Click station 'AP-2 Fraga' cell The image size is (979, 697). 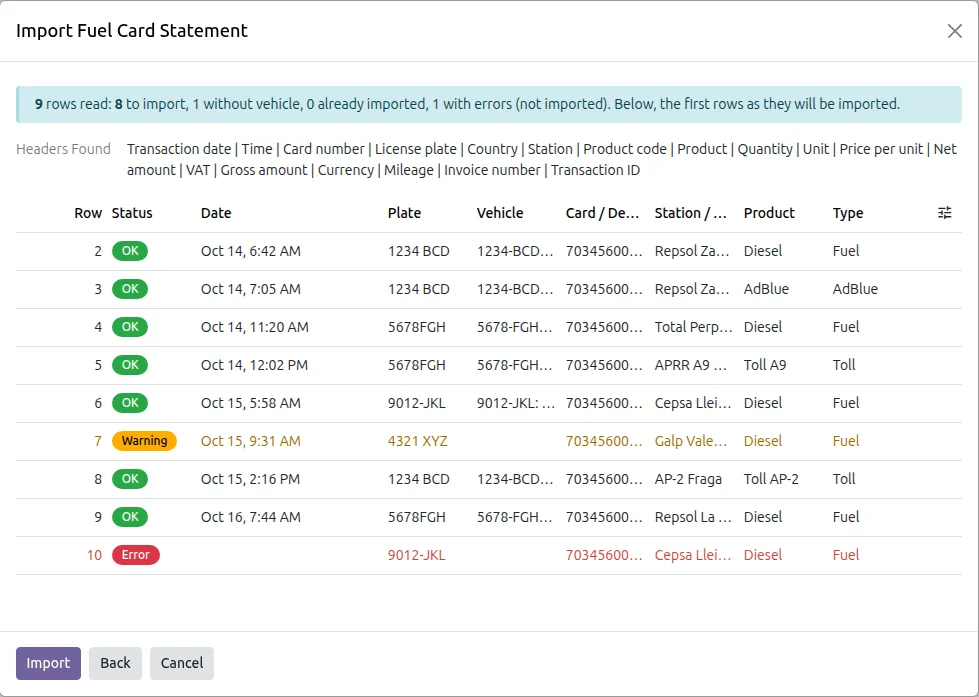688,479
